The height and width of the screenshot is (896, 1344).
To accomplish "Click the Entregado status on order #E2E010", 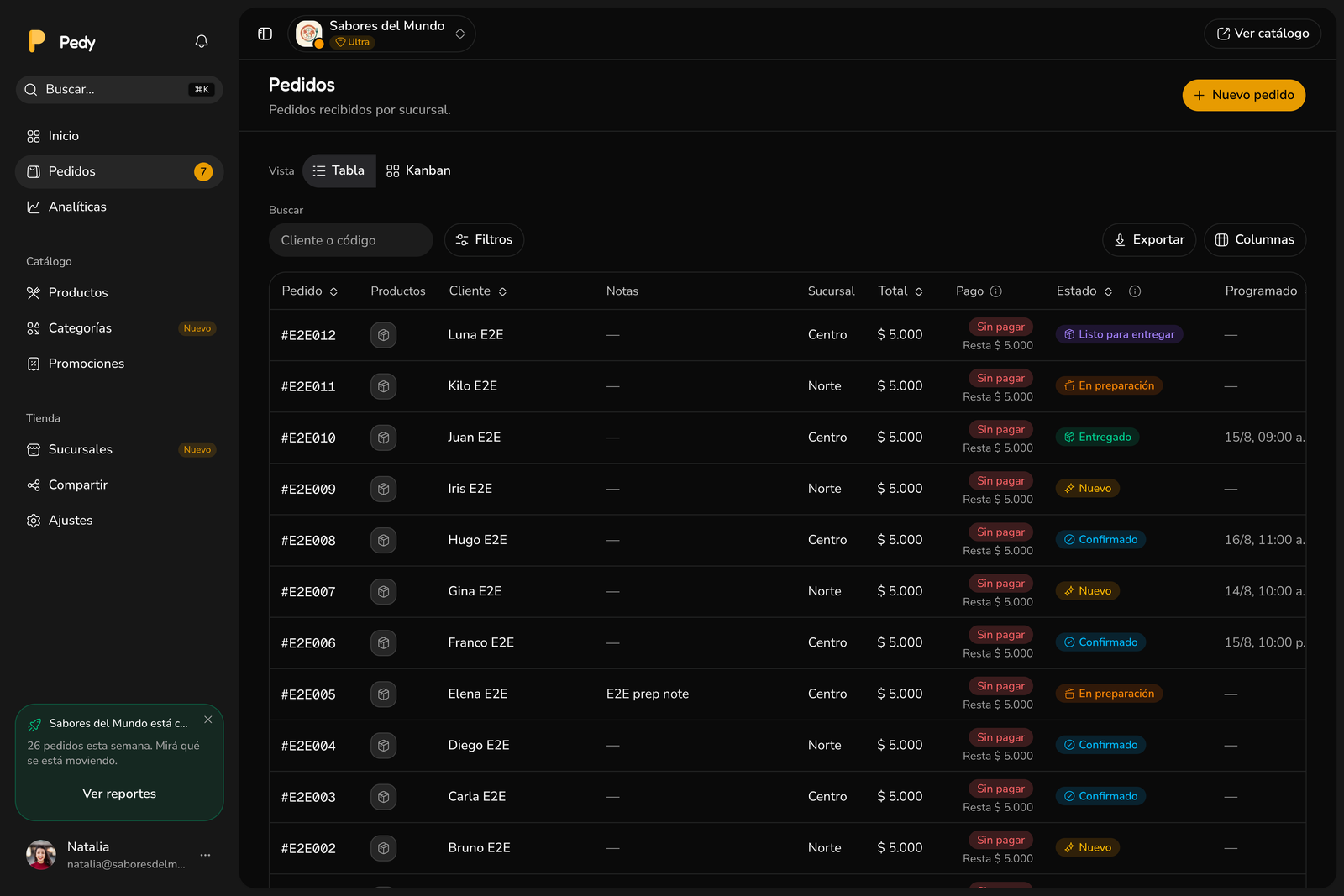I will [x=1097, y=438].
